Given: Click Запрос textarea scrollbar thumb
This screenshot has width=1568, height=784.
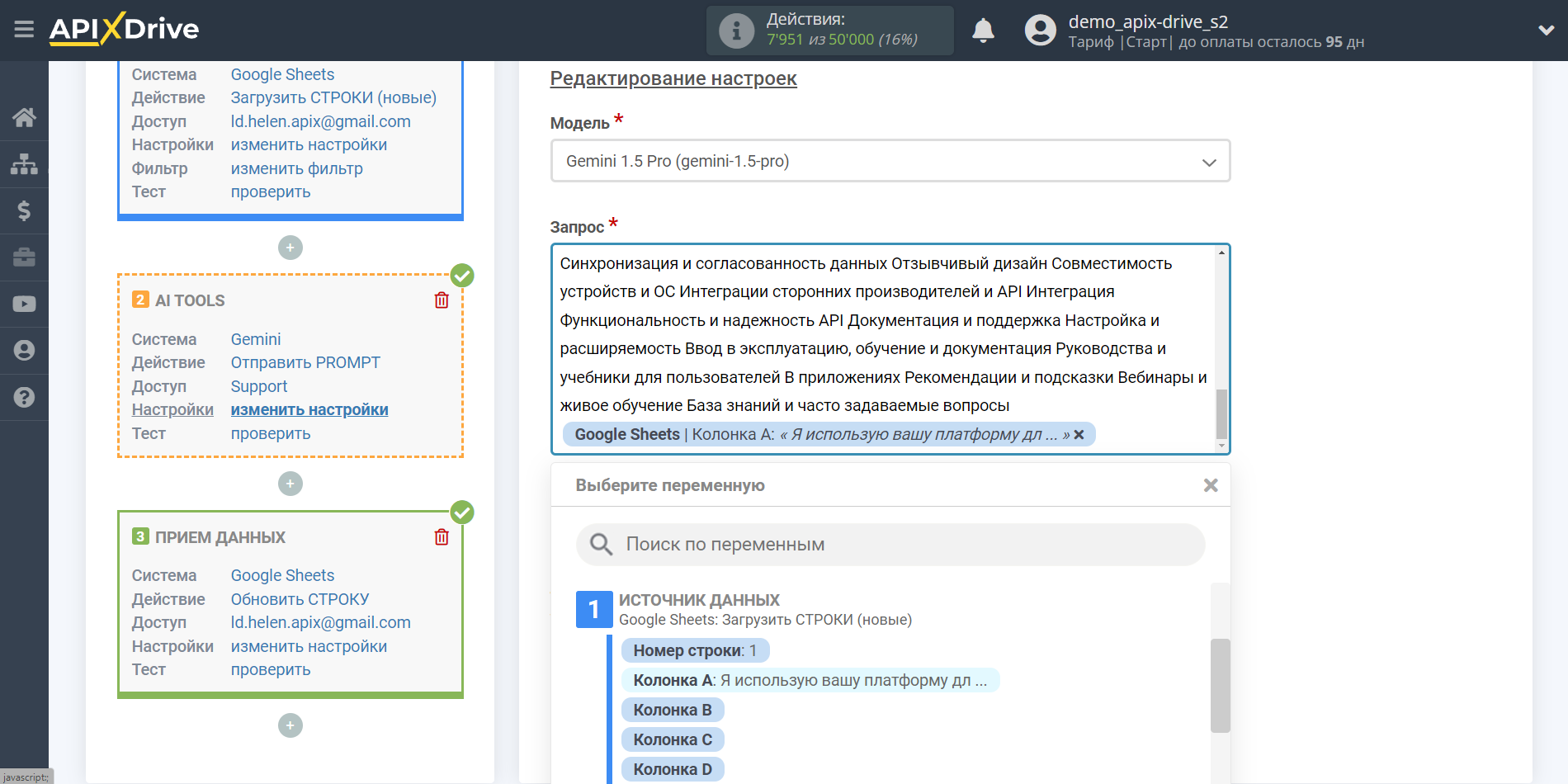Looking at the screenshot, I should tap(1221, 414).
